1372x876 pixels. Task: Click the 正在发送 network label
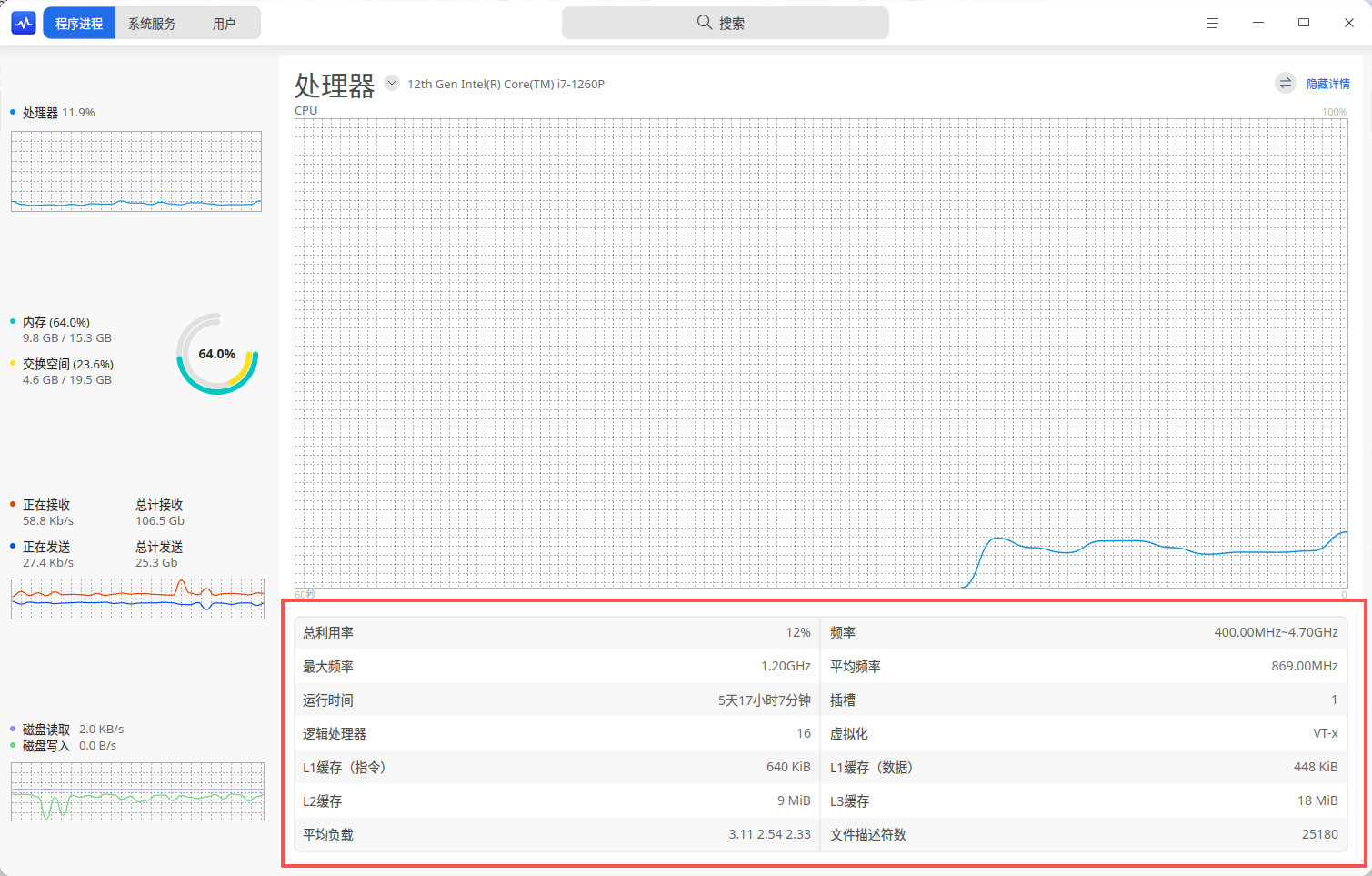tap(46, 547)
